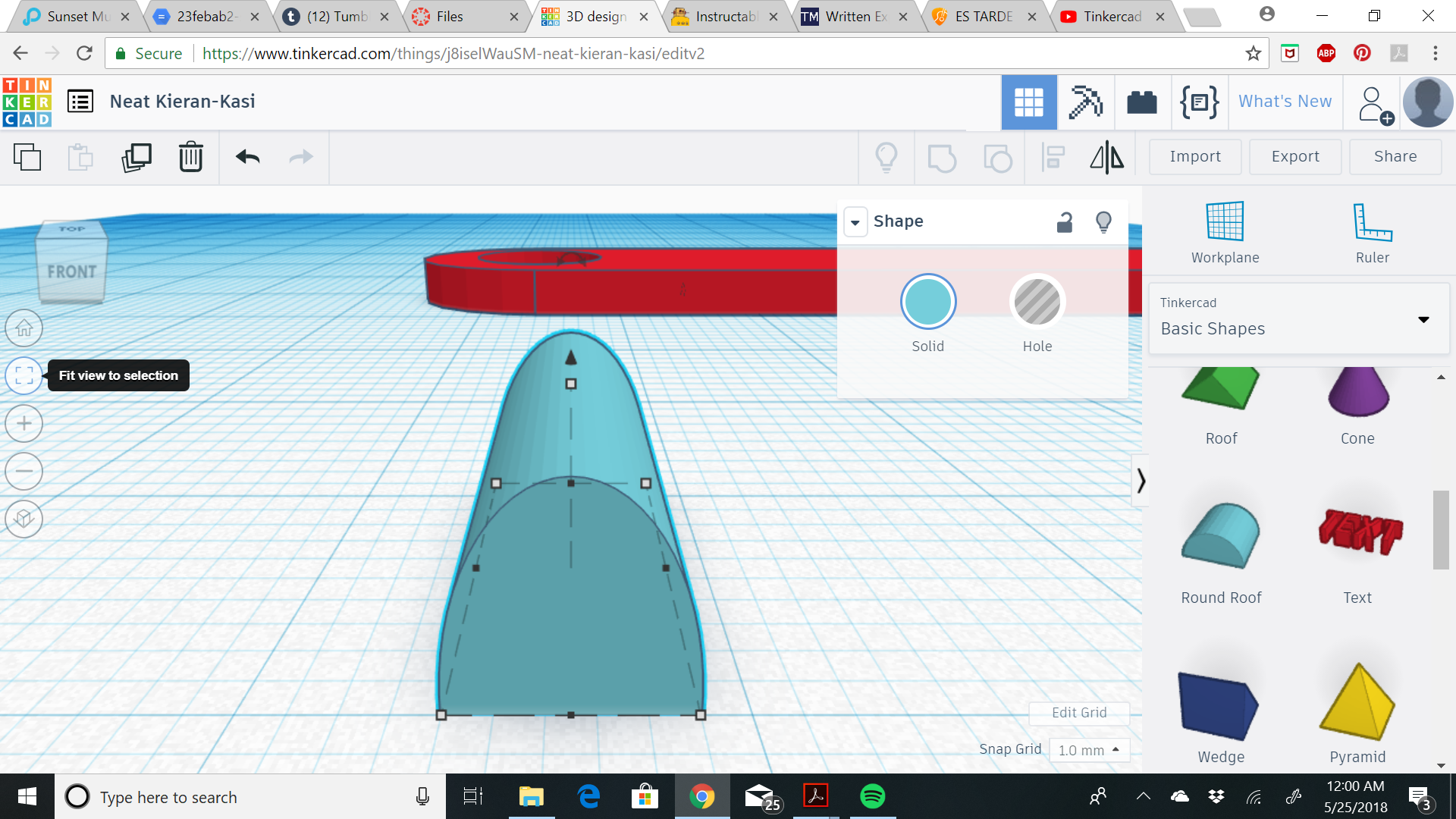Zoom out of the viewport
This screenshot has height=819, width=1456.
[x=24, y=471]
